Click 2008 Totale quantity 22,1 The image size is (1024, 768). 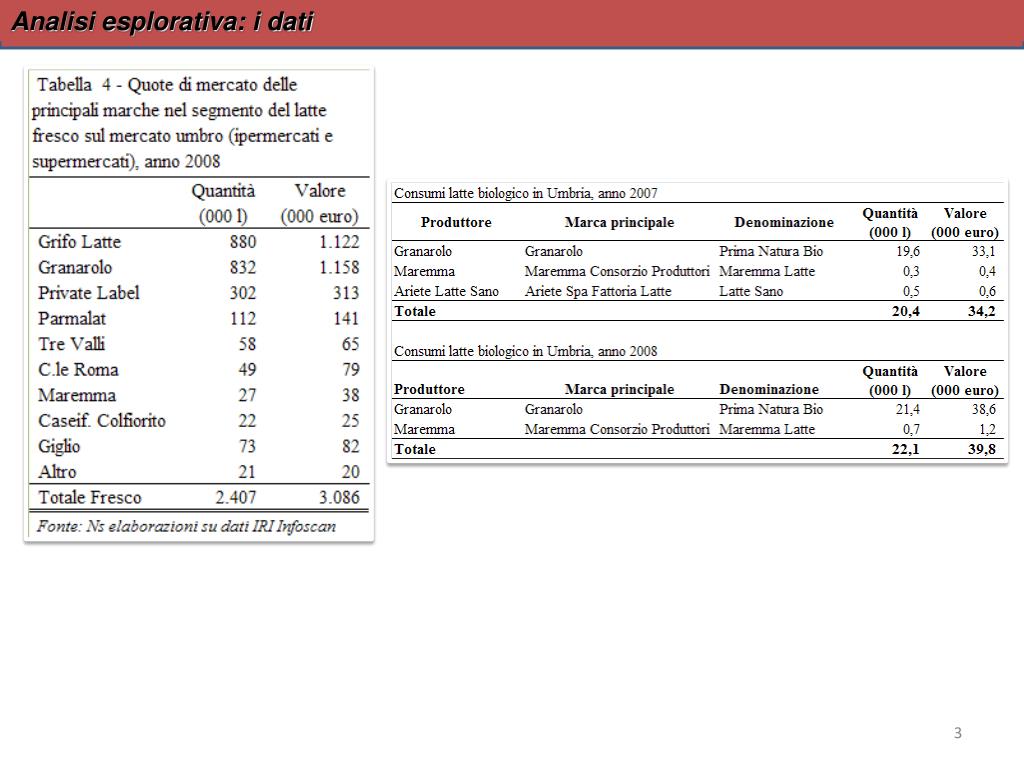coord(906,449)
